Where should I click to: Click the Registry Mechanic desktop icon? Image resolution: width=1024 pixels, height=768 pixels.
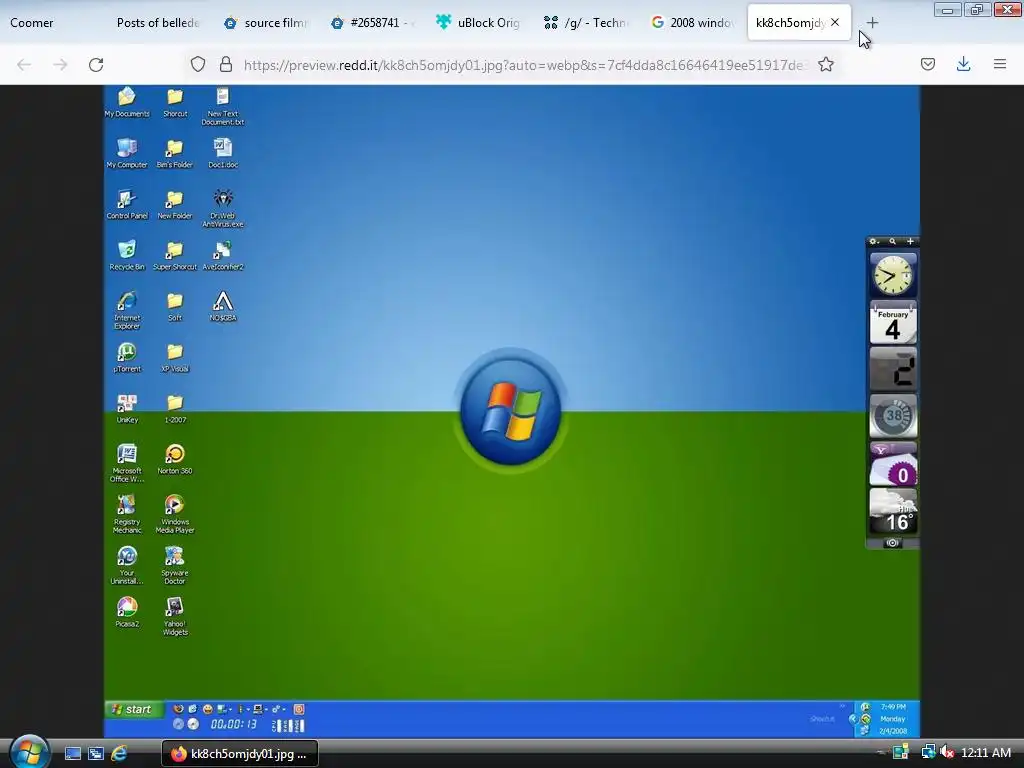click(127, 514)
